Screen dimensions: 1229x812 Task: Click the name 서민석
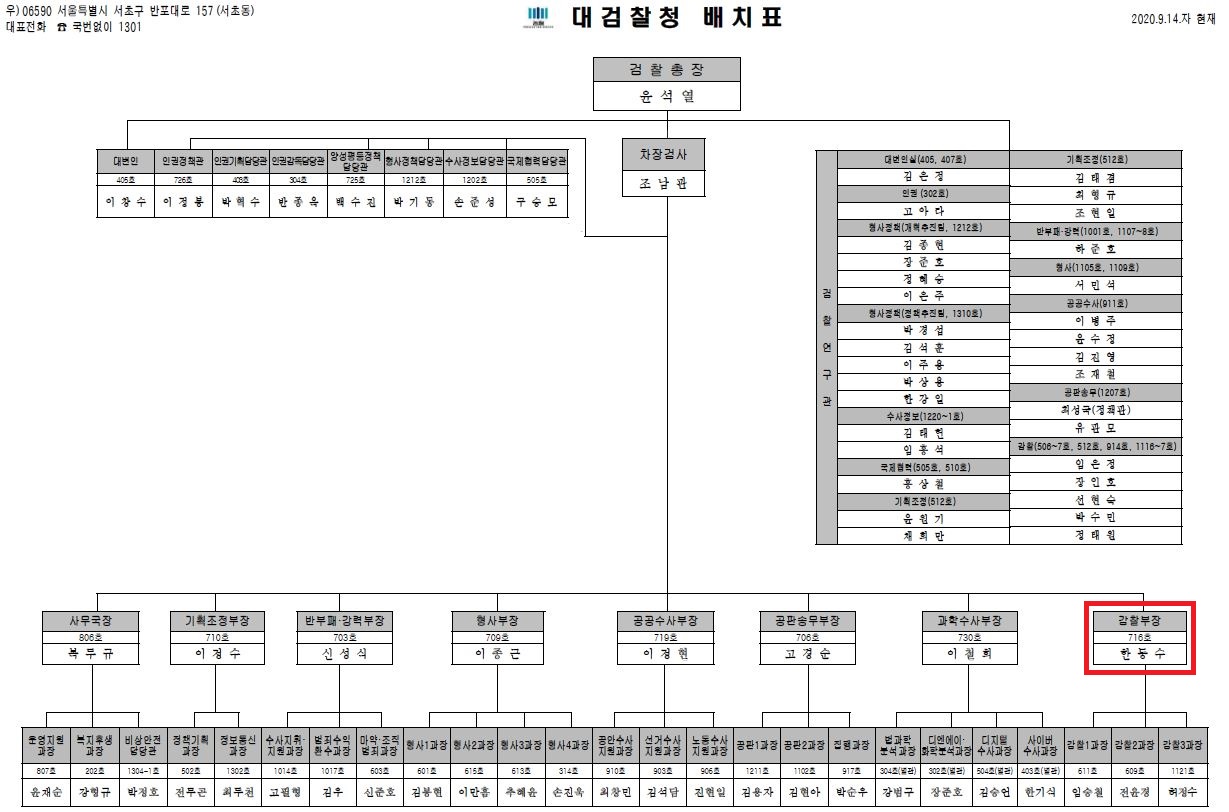point(1095,285)
